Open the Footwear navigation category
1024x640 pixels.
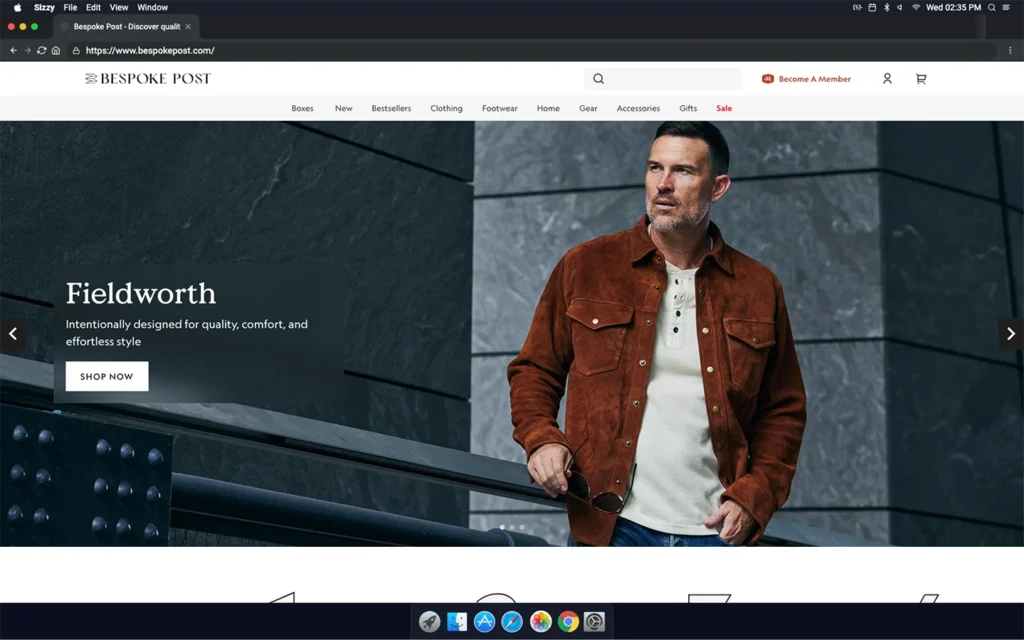coord(499,108)
